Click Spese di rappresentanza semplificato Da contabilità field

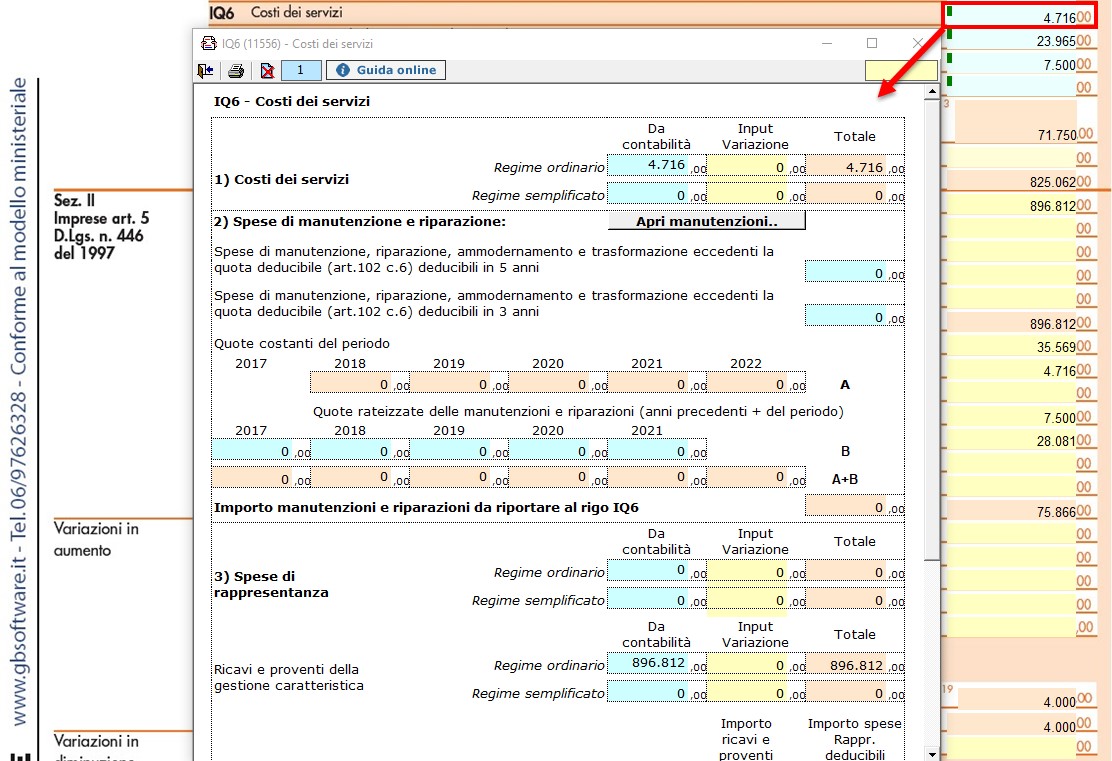pos(657,599)
